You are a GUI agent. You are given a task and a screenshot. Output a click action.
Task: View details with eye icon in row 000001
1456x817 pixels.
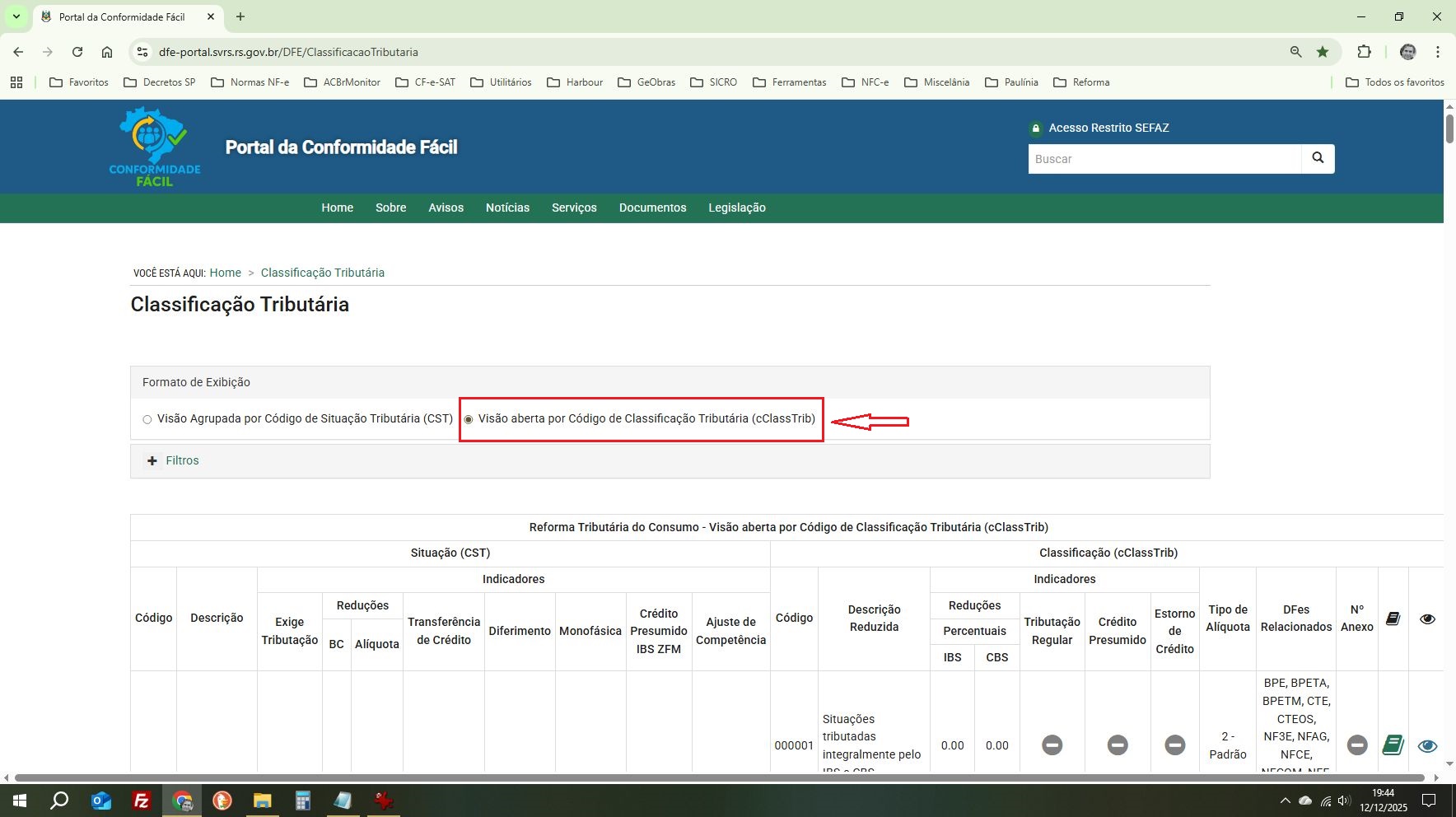[1427, 745]
